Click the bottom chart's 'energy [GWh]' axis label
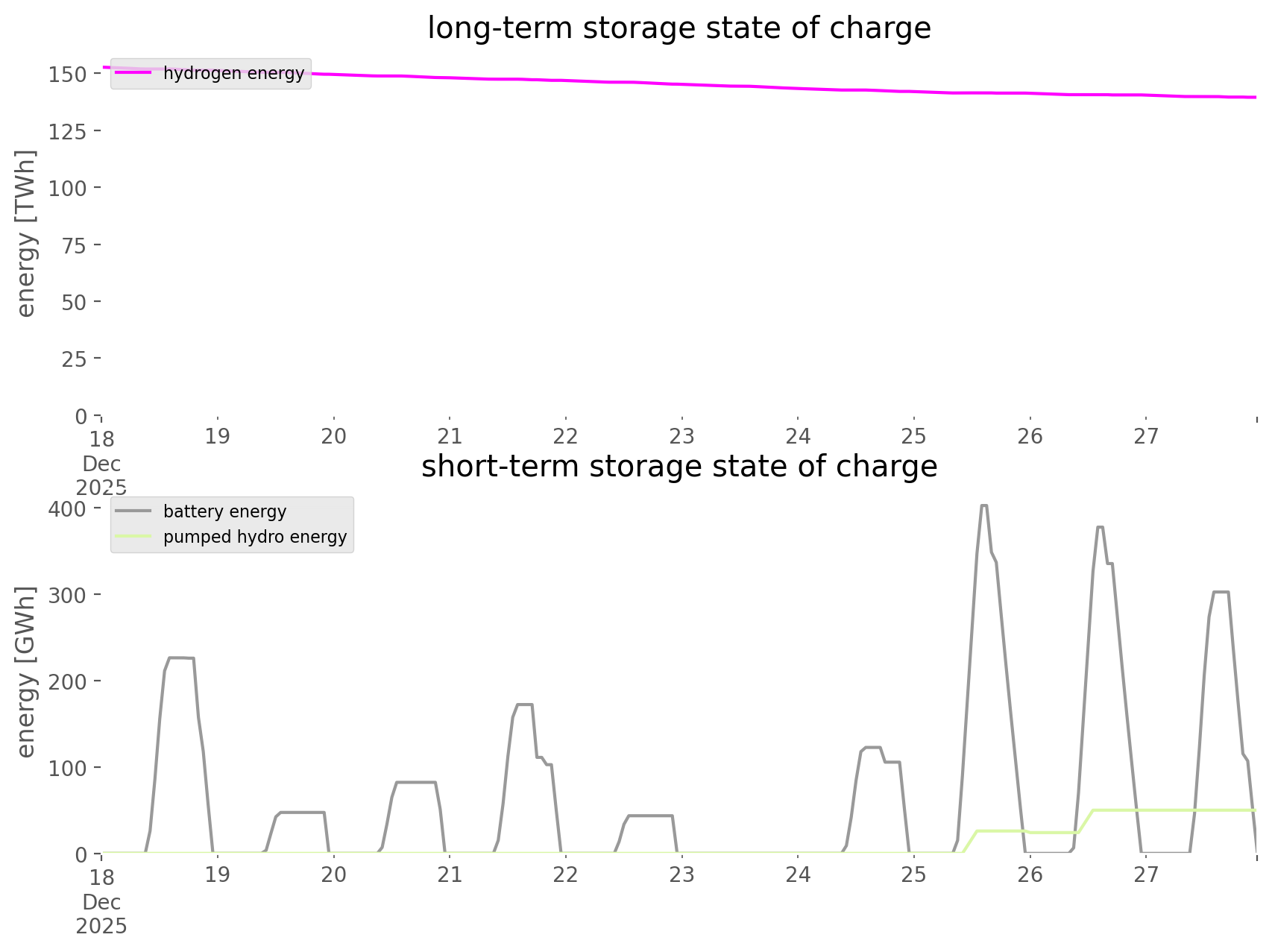 click(x=26, y=672)
